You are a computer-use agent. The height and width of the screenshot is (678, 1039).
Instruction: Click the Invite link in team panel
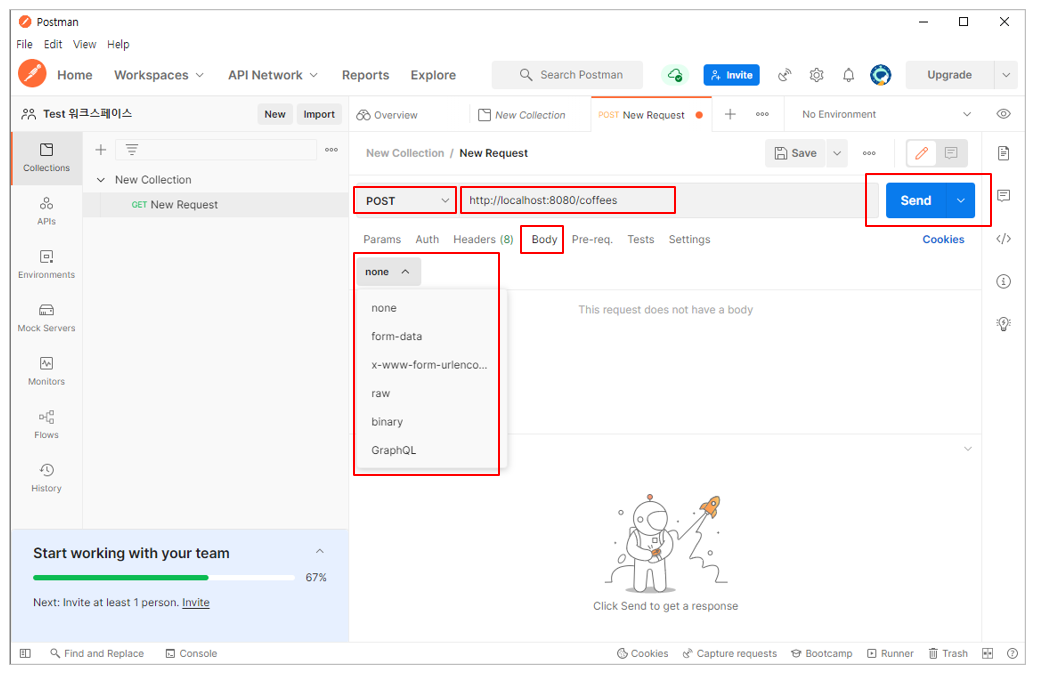[195, 602]
